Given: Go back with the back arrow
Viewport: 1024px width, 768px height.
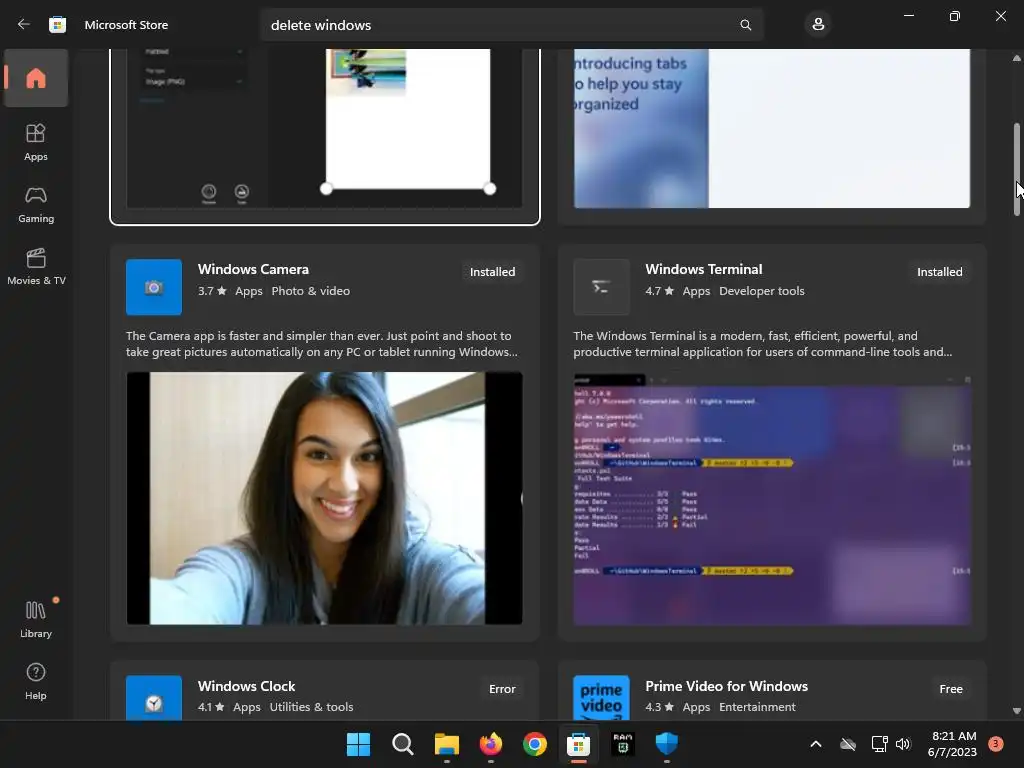Looking at the screenshot, I should [24, 24].
